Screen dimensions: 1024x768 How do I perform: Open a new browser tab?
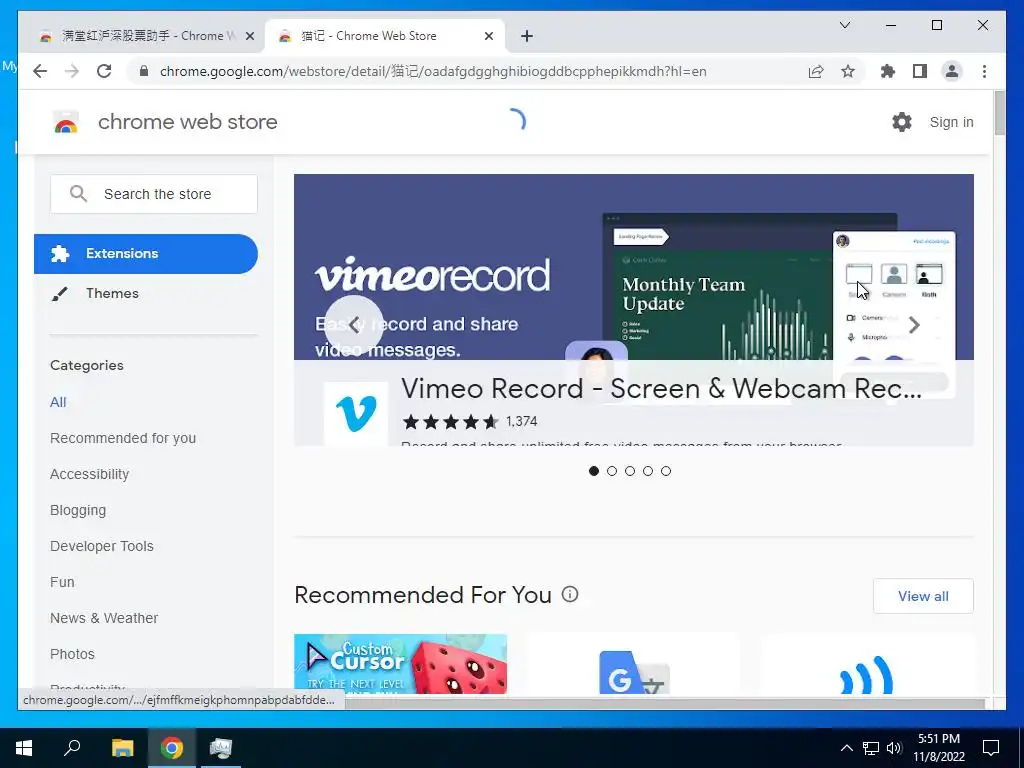point(527,36)
